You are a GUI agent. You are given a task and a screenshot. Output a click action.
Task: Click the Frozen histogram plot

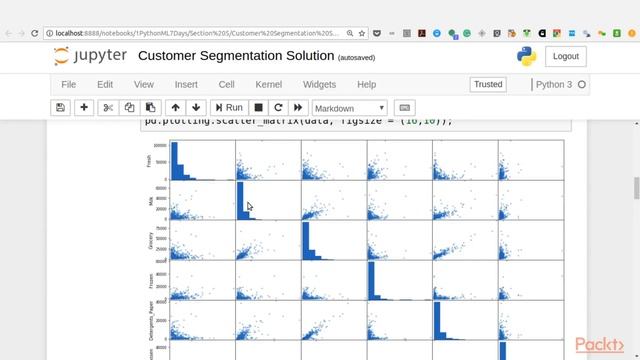click(x=400, y=280)
